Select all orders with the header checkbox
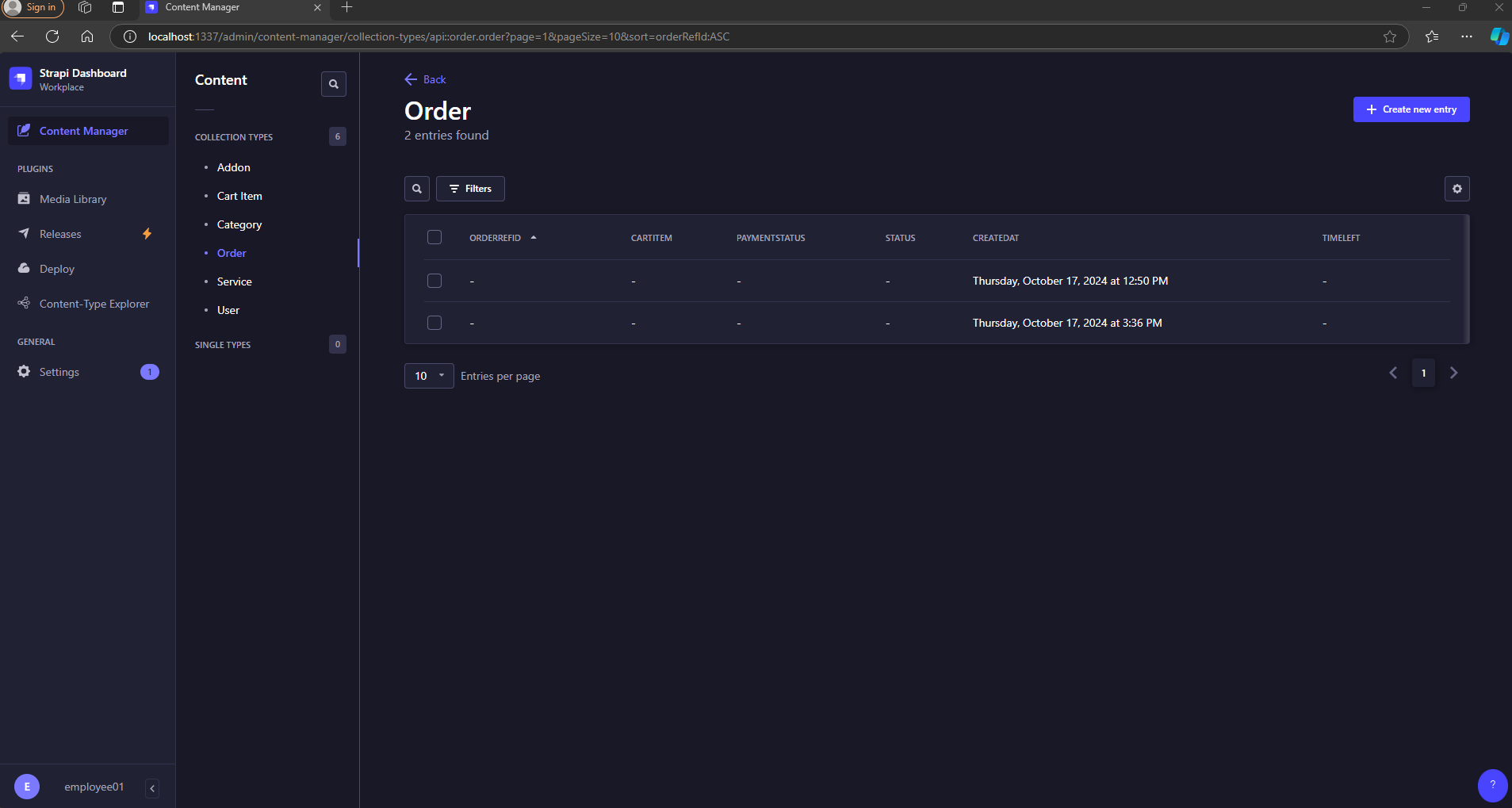 point(434,236)
